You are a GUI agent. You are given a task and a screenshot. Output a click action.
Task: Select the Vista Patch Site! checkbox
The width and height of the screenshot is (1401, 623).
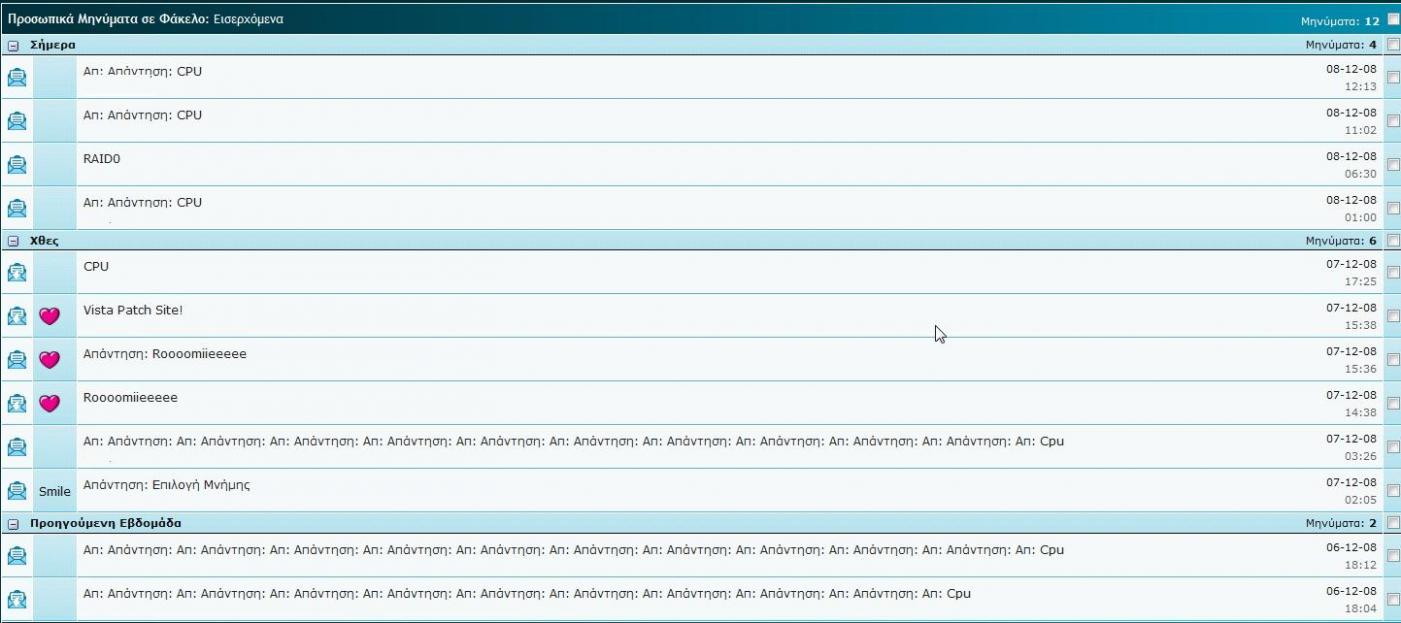(x=1394, y=317)
